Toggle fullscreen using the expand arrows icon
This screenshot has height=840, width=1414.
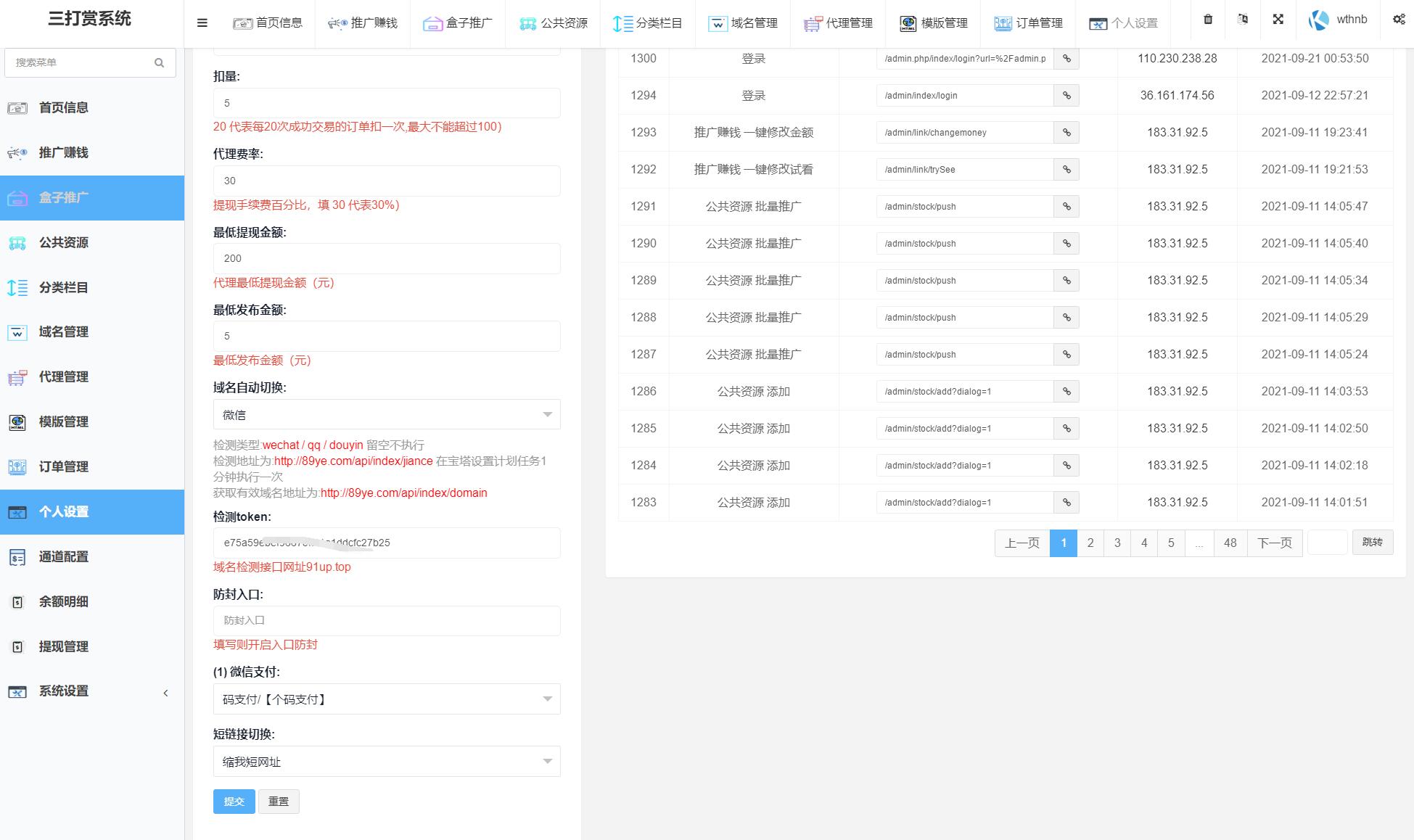click(1278, 20)
